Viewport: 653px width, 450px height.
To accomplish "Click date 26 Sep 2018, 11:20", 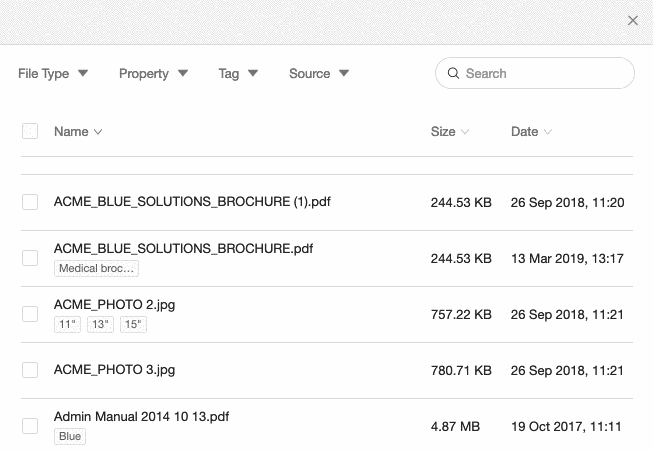I will point(568,203).
